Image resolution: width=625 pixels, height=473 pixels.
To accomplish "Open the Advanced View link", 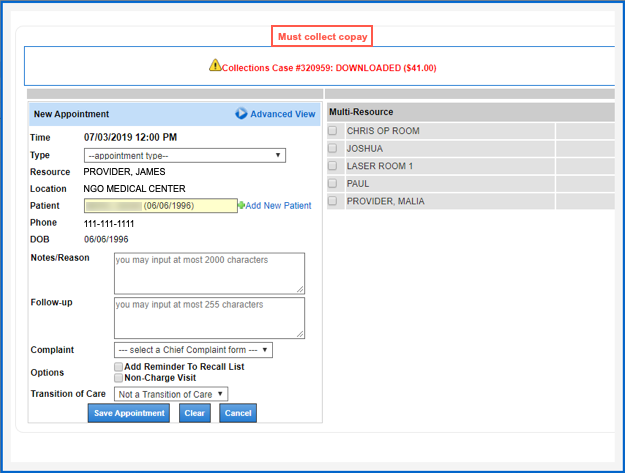I will pos(283,114).
